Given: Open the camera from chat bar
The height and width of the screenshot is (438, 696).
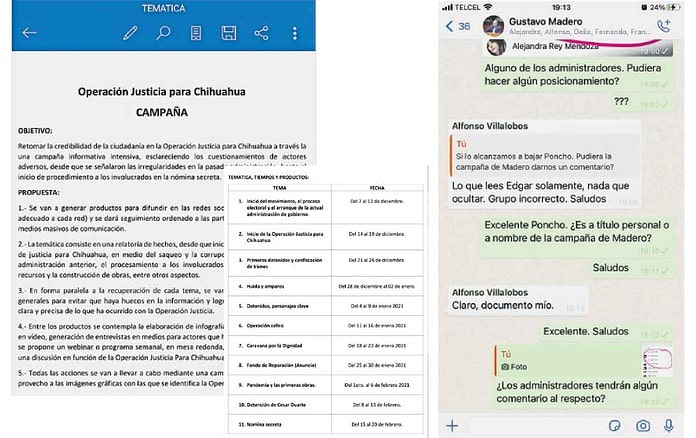Looking at the screenshot, I should (643, 426).
